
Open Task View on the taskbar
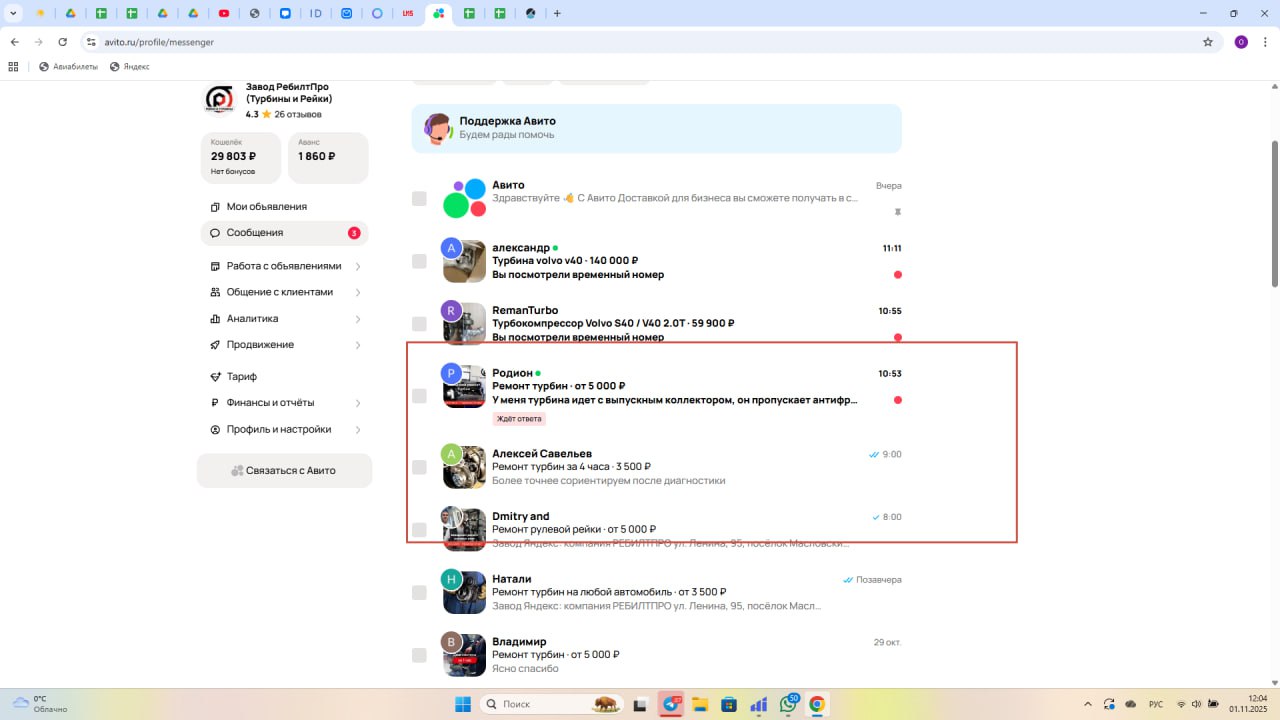click(640, 704)
